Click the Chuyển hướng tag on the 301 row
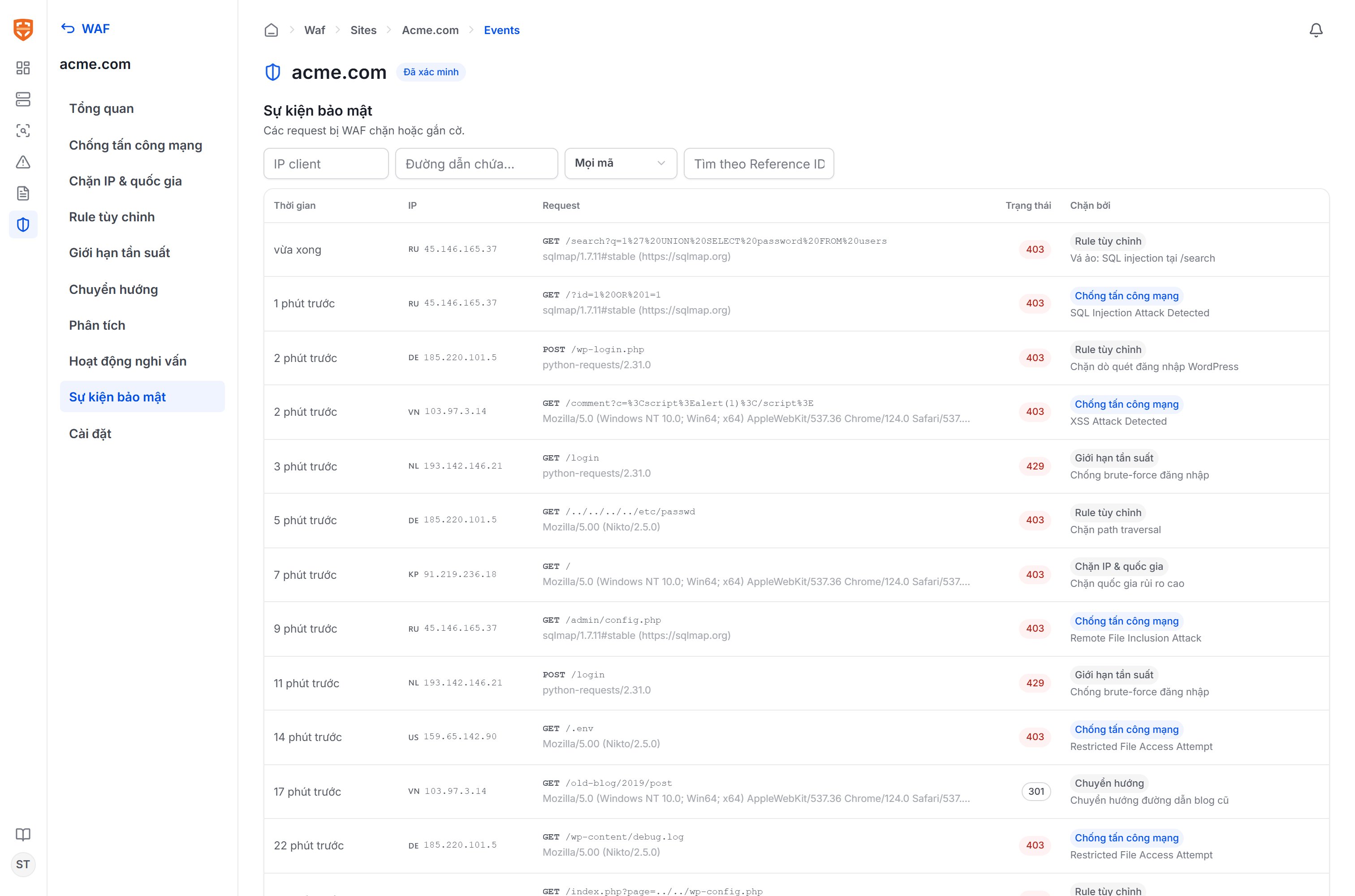This screenshot has width=1355, height=896. click(1109, 784)
